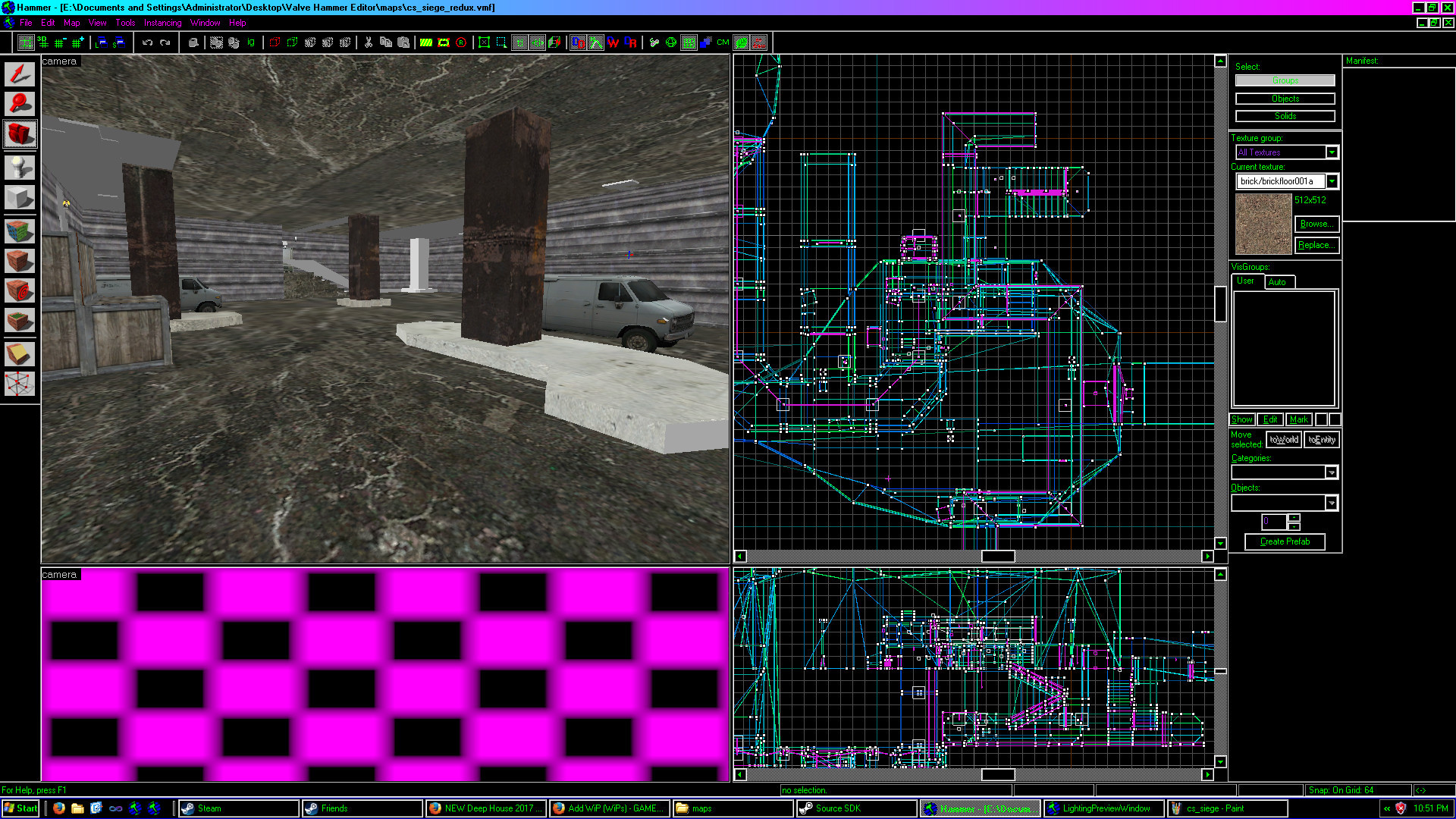Screen dimensions: 1456x819
Task: Click the Save Window State icon
Action: [119, 42]
